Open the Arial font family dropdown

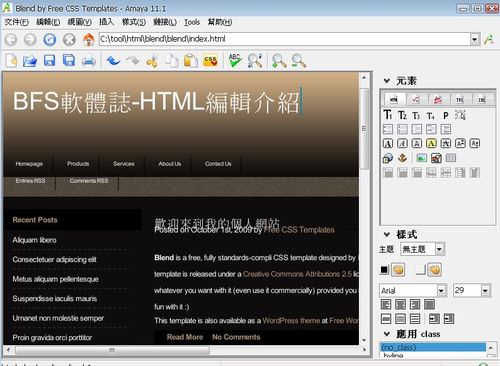(x=441, y=291)
